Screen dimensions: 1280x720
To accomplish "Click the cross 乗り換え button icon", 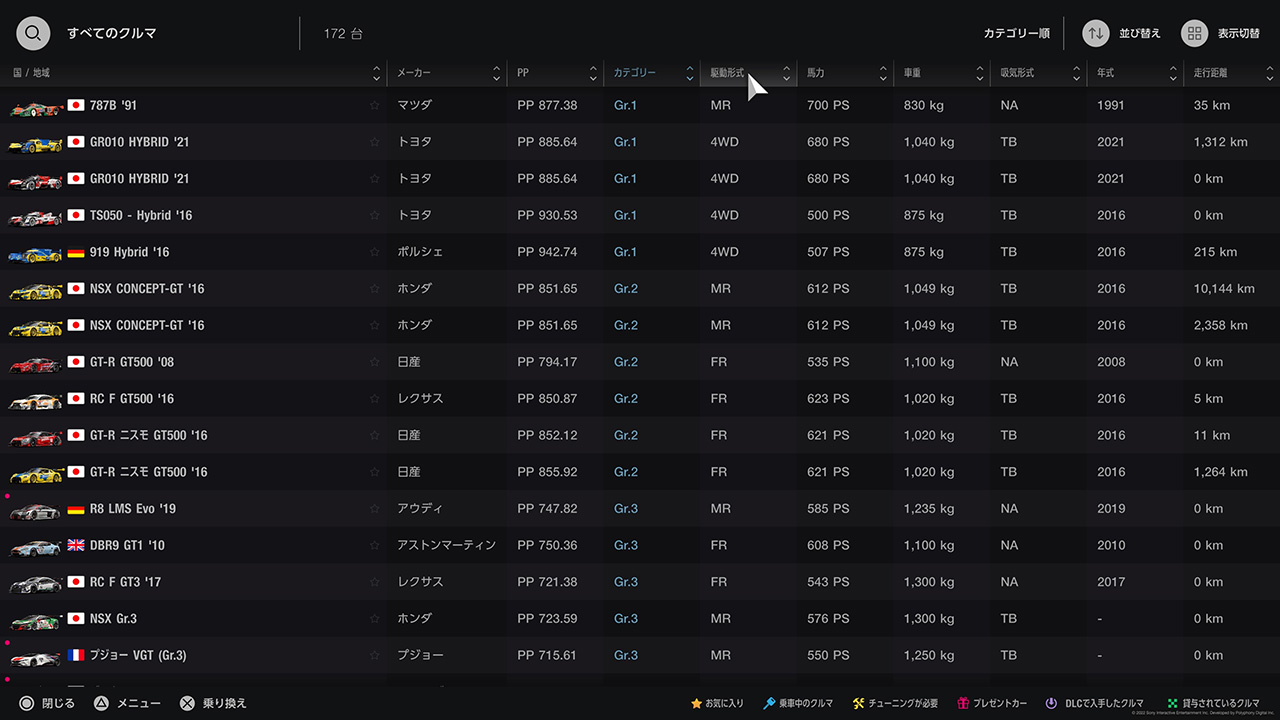I will coord(187,703).
